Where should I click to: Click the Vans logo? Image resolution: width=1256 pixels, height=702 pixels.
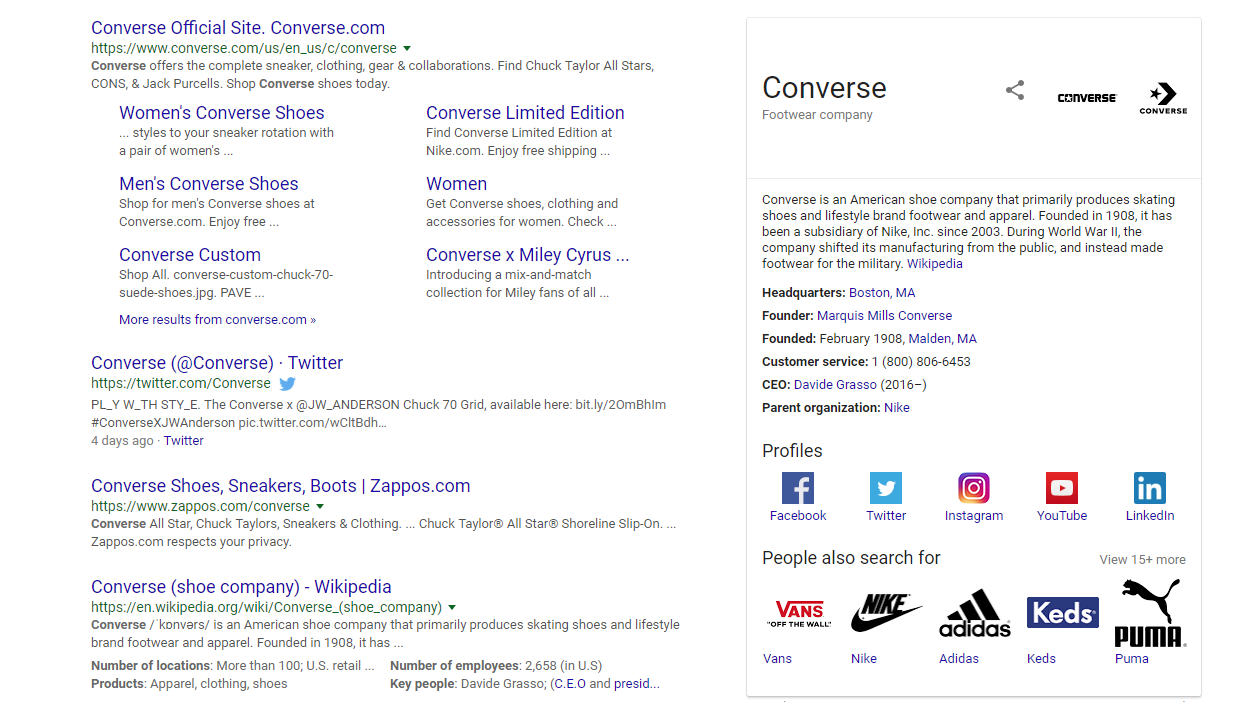[799, 613]
